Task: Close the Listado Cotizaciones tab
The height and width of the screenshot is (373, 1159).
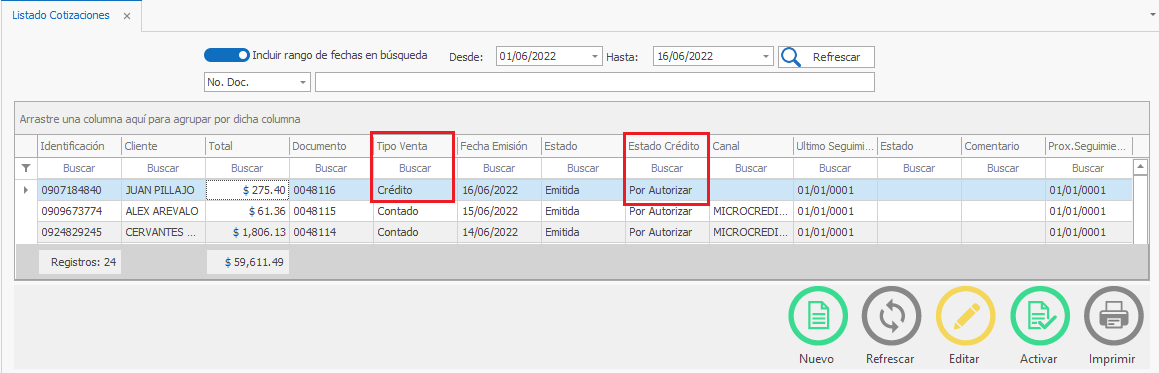Action: (126, 16)
